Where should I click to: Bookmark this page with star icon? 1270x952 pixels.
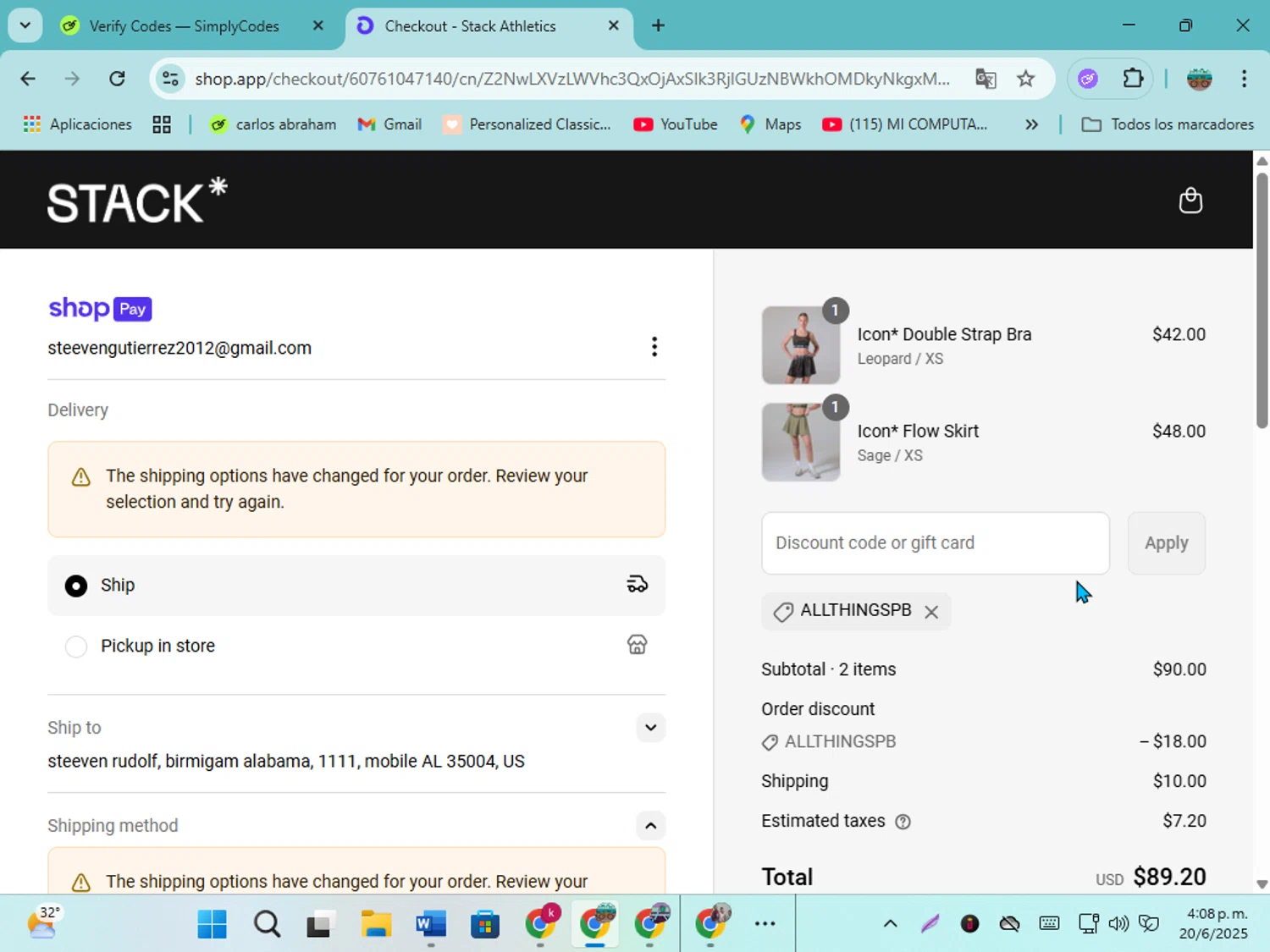point(1025,79)
